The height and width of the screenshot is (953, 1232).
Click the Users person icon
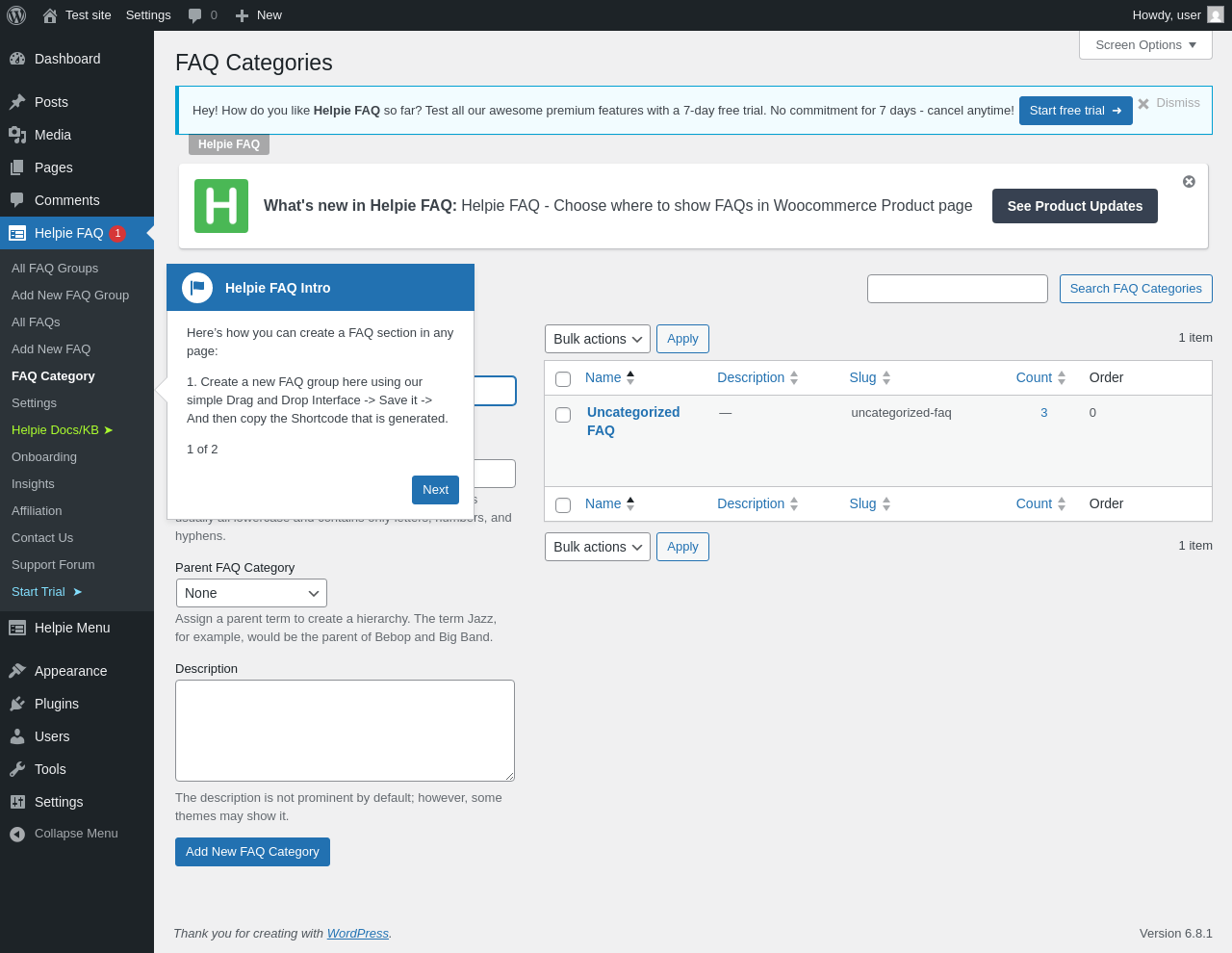point(17,736)
